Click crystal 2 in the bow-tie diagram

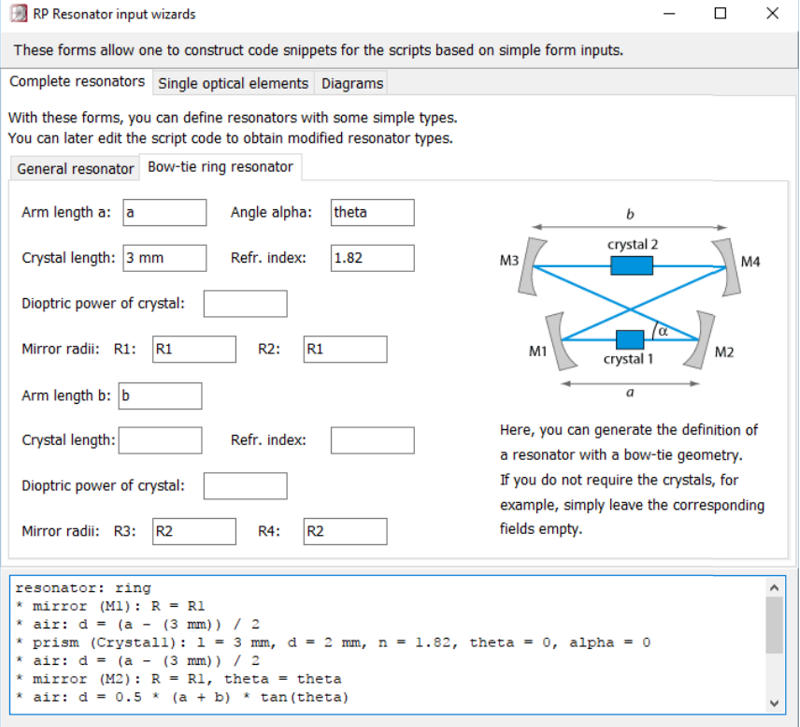pyautogui.click(x=632, y=265)
